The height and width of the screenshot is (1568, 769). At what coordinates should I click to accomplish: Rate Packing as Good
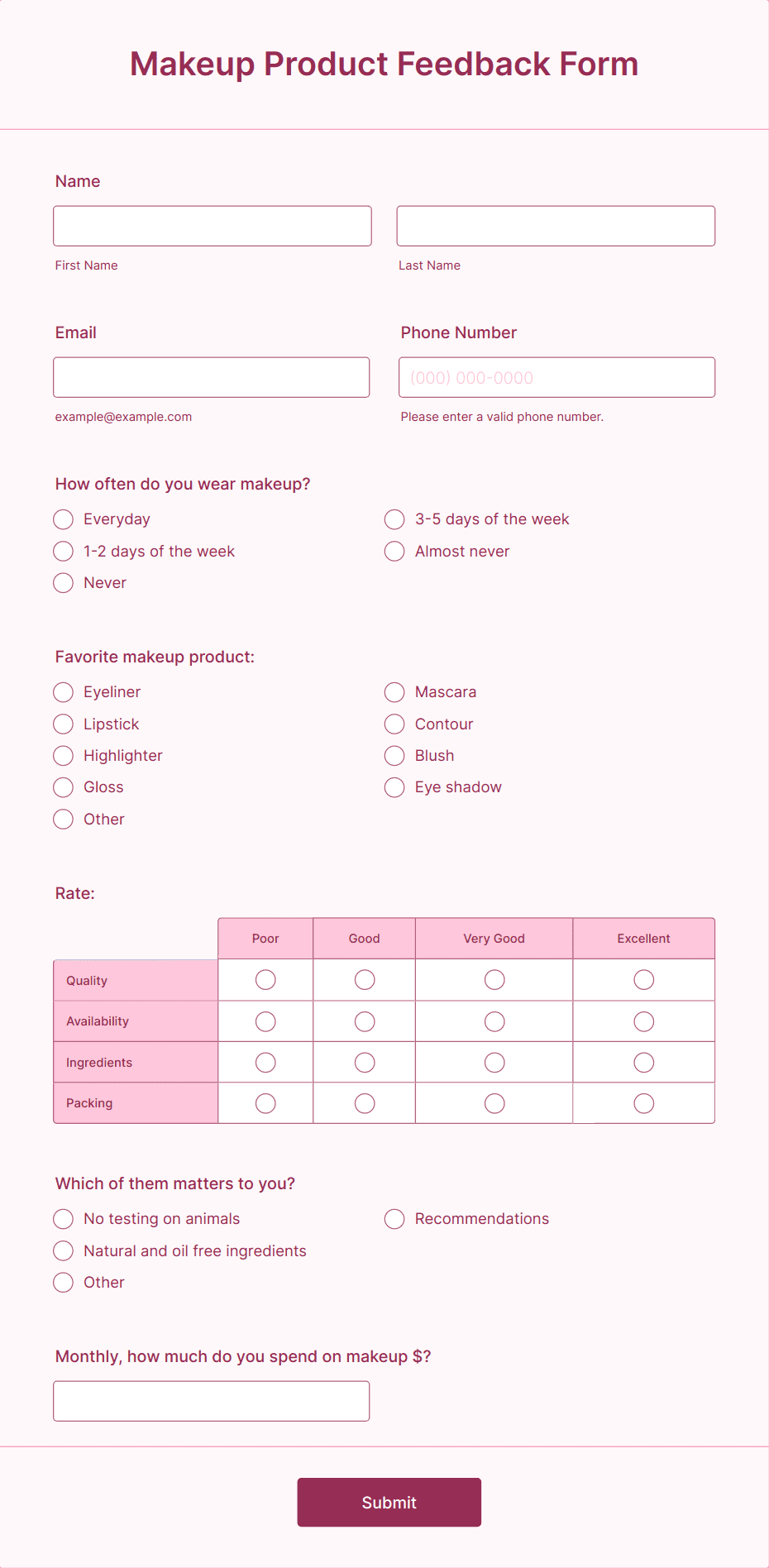[x=365, y=1103]
